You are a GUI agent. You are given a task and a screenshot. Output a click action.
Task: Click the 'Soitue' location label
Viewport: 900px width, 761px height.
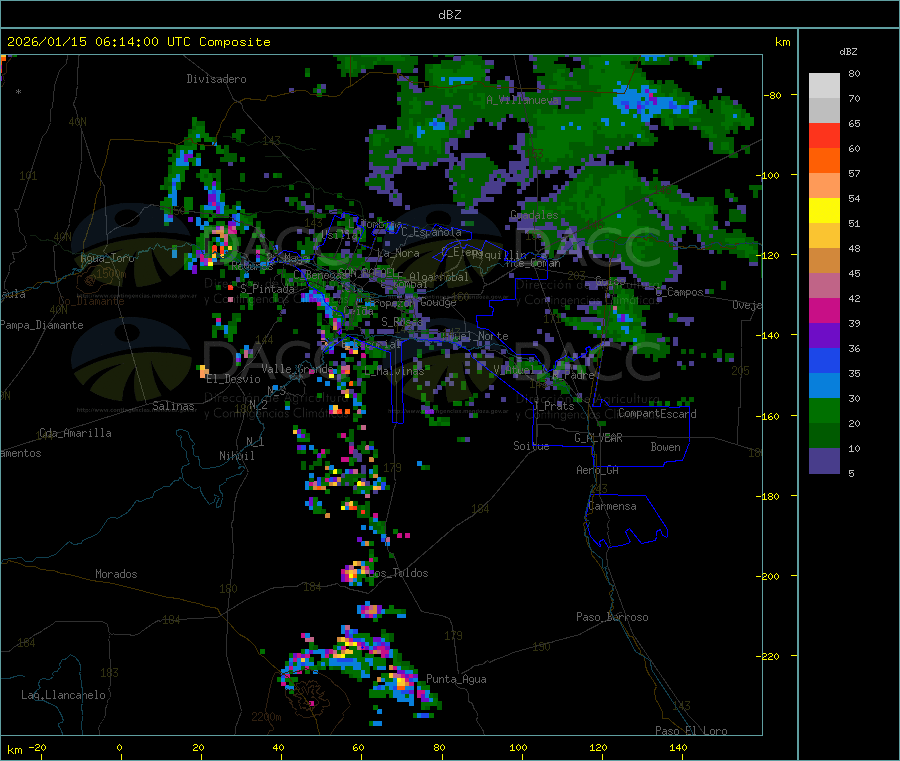pos(531,446)
